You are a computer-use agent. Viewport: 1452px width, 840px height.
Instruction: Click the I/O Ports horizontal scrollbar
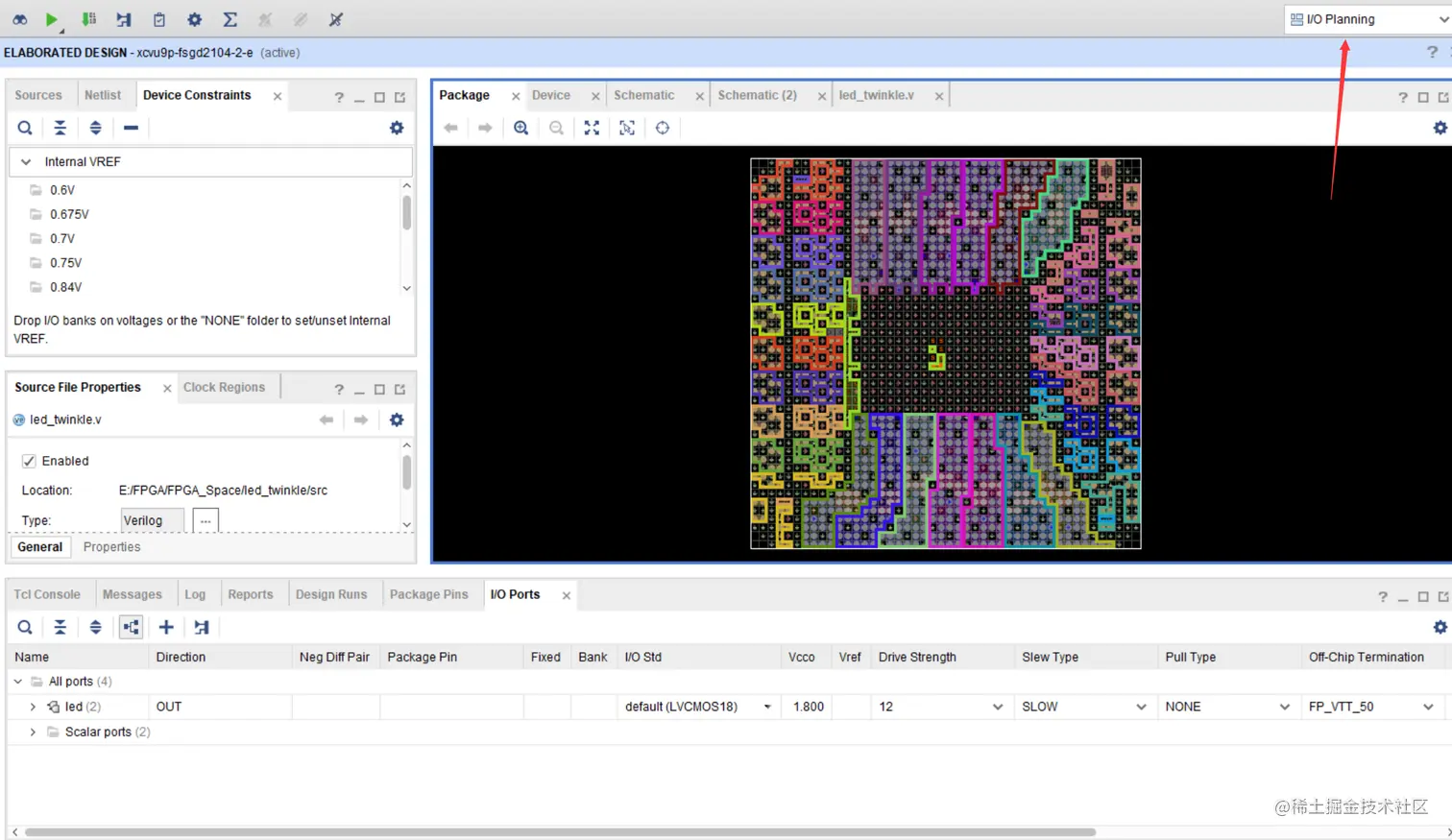pos(560,832)
